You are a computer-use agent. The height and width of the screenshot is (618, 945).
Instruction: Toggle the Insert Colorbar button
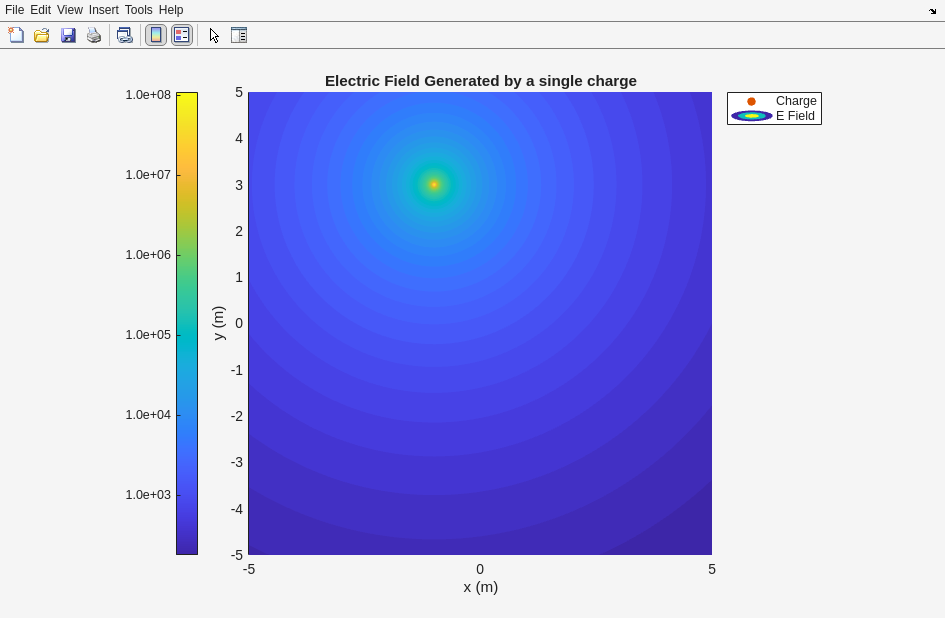click(156, 35)
